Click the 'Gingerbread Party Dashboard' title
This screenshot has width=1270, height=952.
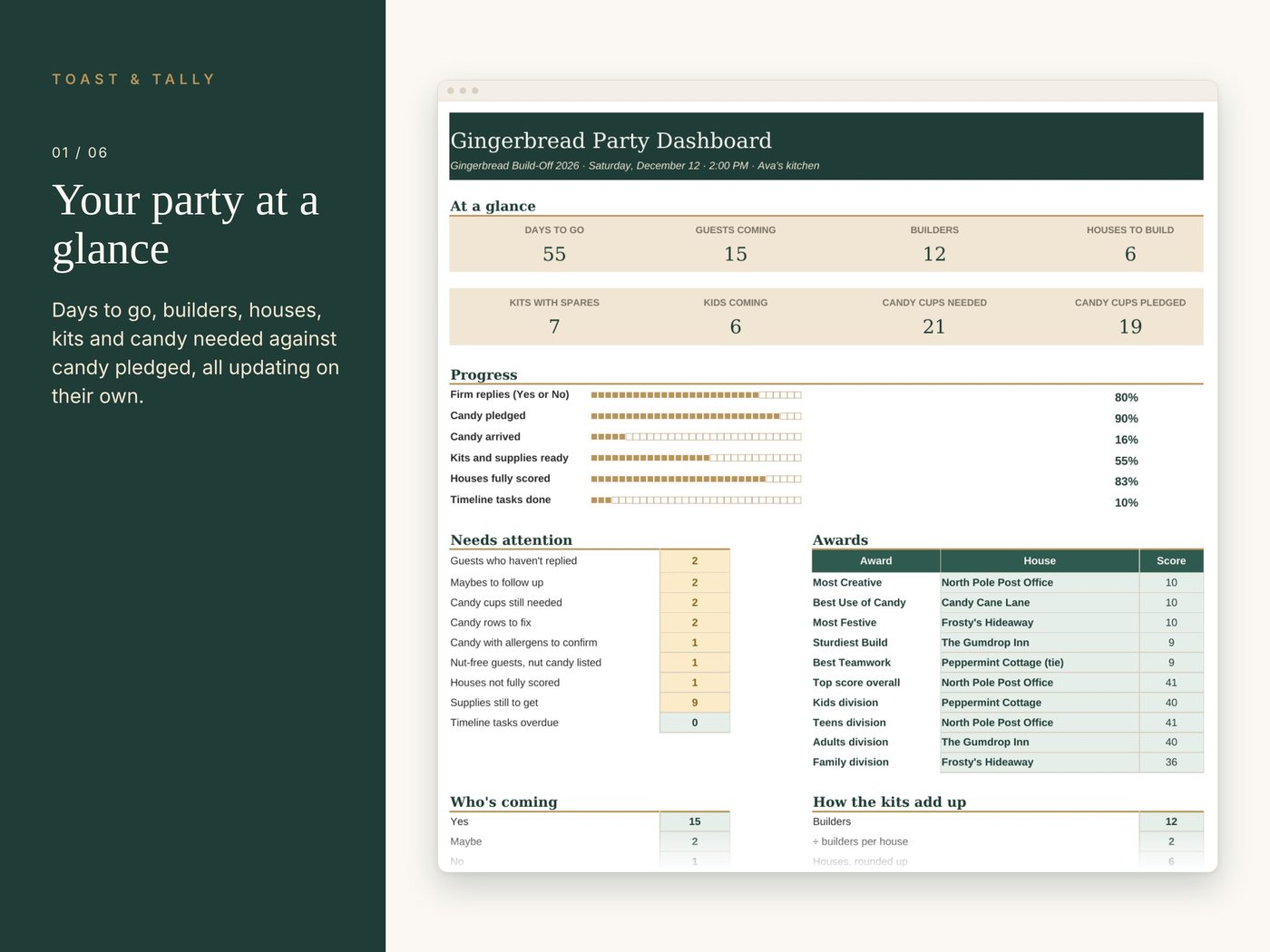[611, 141]
